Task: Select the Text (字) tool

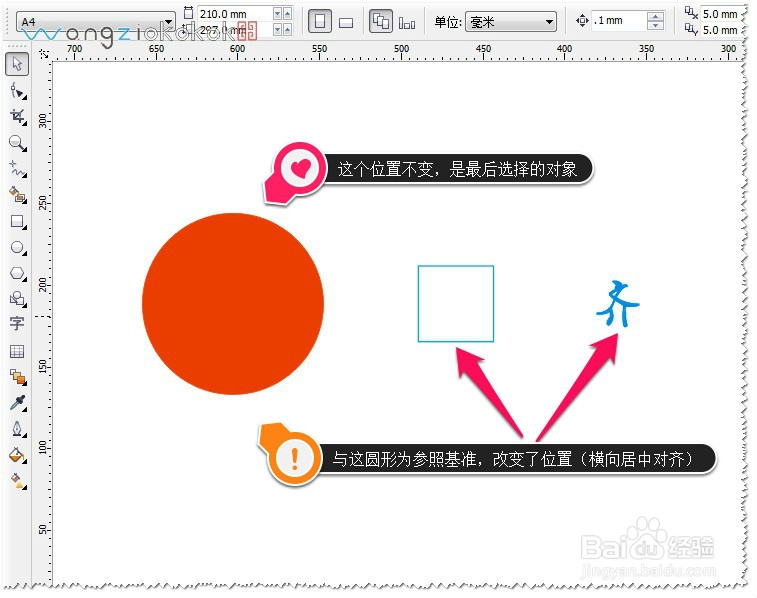Action: click(x=17, y=323)
